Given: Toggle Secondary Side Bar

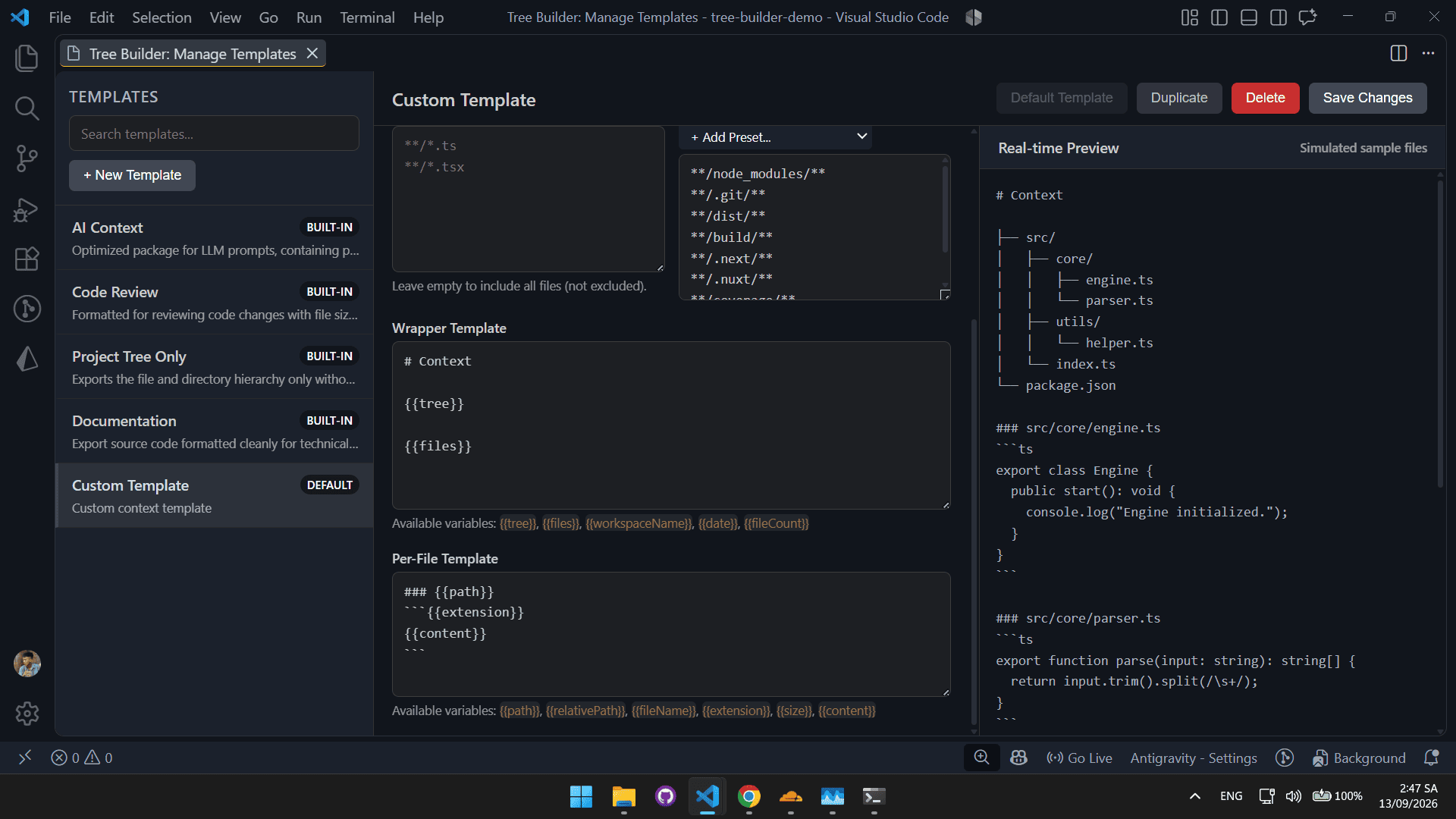Looking at the screenshot, I should pyautogui.click(x=1279, y=17).
